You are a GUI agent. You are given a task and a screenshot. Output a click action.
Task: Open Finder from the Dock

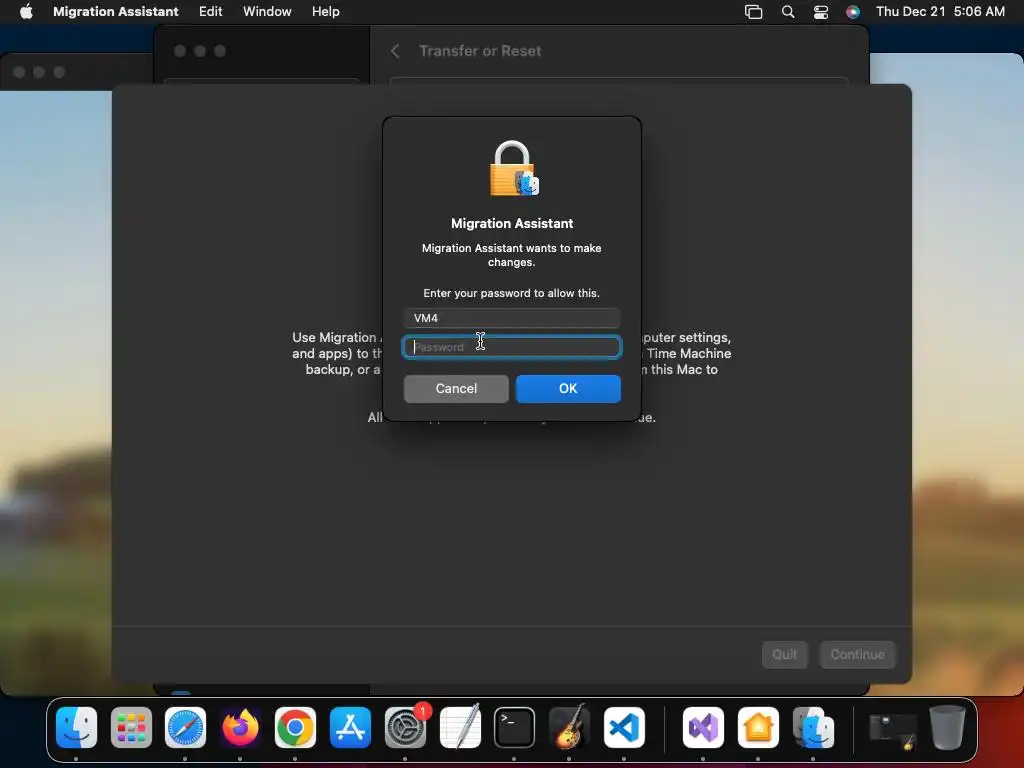coord(76,728)
